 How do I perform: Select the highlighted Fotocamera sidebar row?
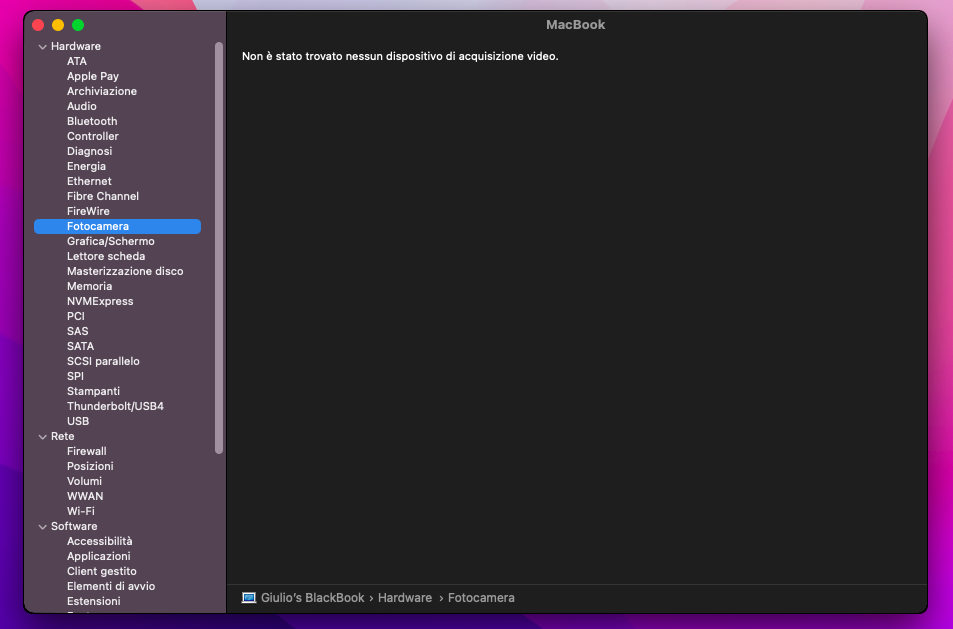117,226
